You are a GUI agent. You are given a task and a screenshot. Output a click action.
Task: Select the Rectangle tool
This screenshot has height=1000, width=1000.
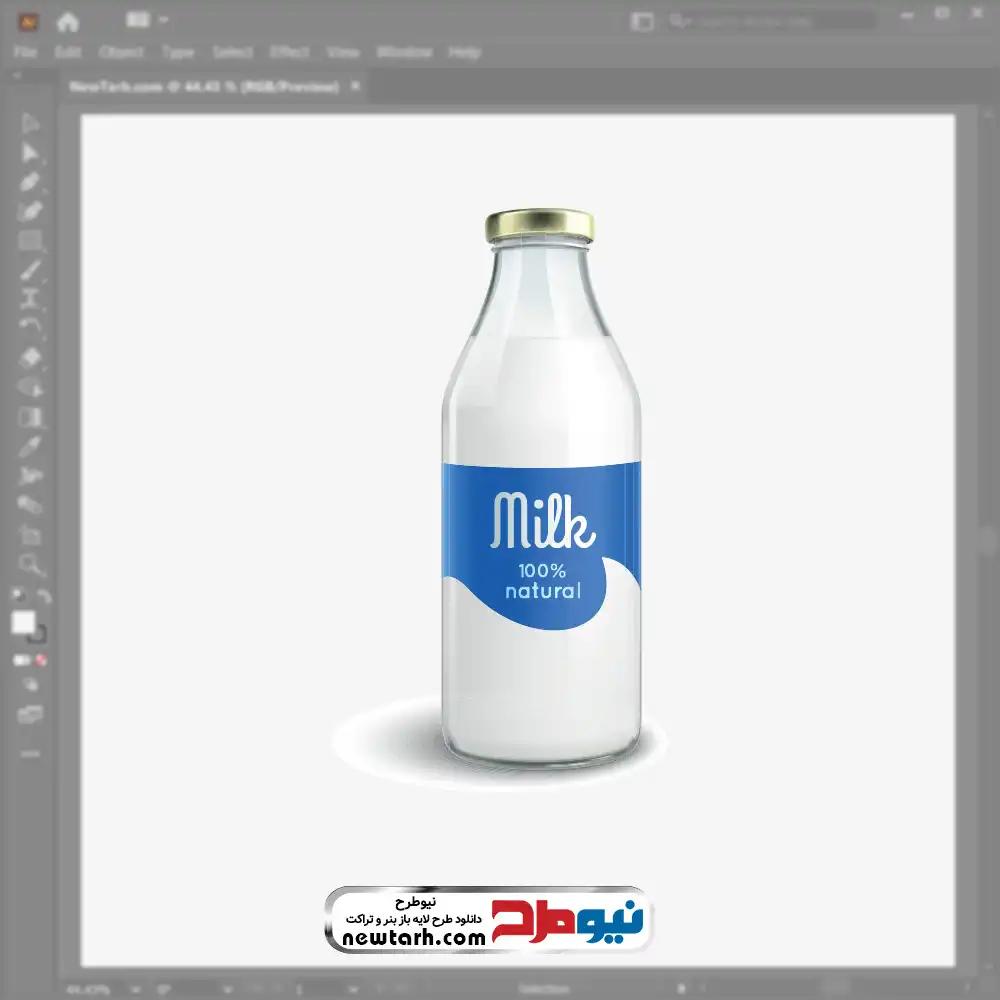pyautogui.click(x=30, y=241)
